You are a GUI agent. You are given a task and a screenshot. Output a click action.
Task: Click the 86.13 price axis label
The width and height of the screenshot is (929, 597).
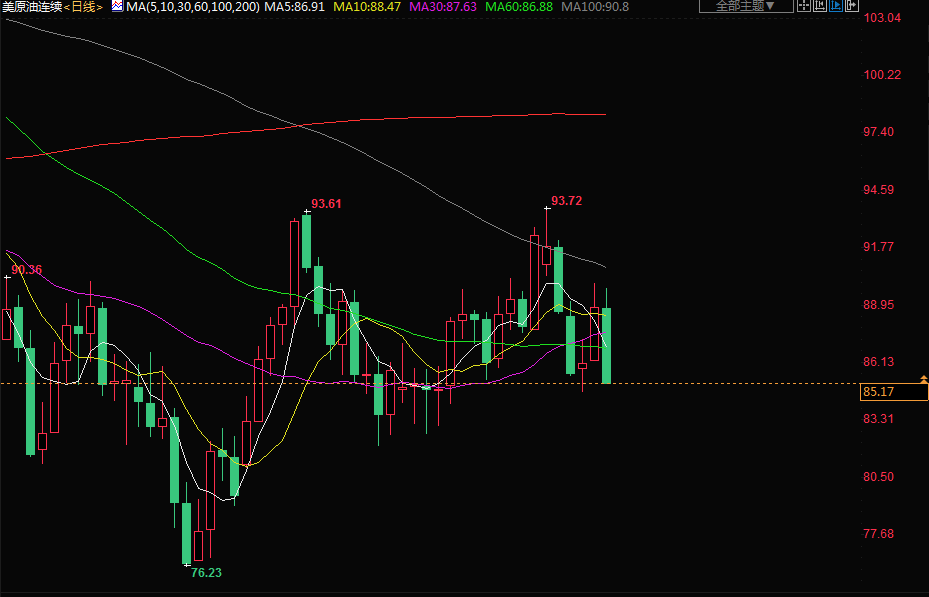[x=879, y=362]
